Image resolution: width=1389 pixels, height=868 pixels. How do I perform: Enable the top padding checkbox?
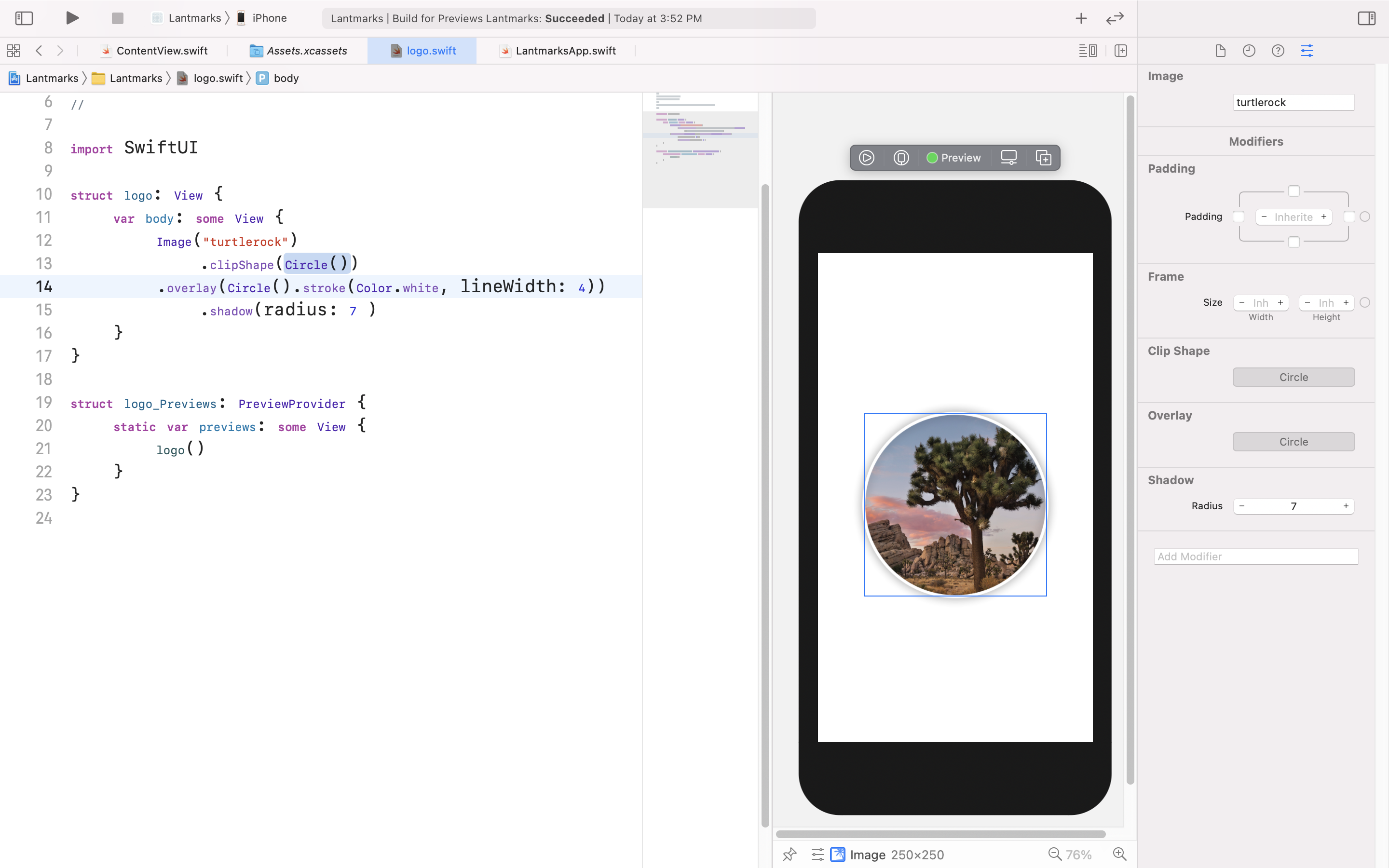click(1294, 191)
